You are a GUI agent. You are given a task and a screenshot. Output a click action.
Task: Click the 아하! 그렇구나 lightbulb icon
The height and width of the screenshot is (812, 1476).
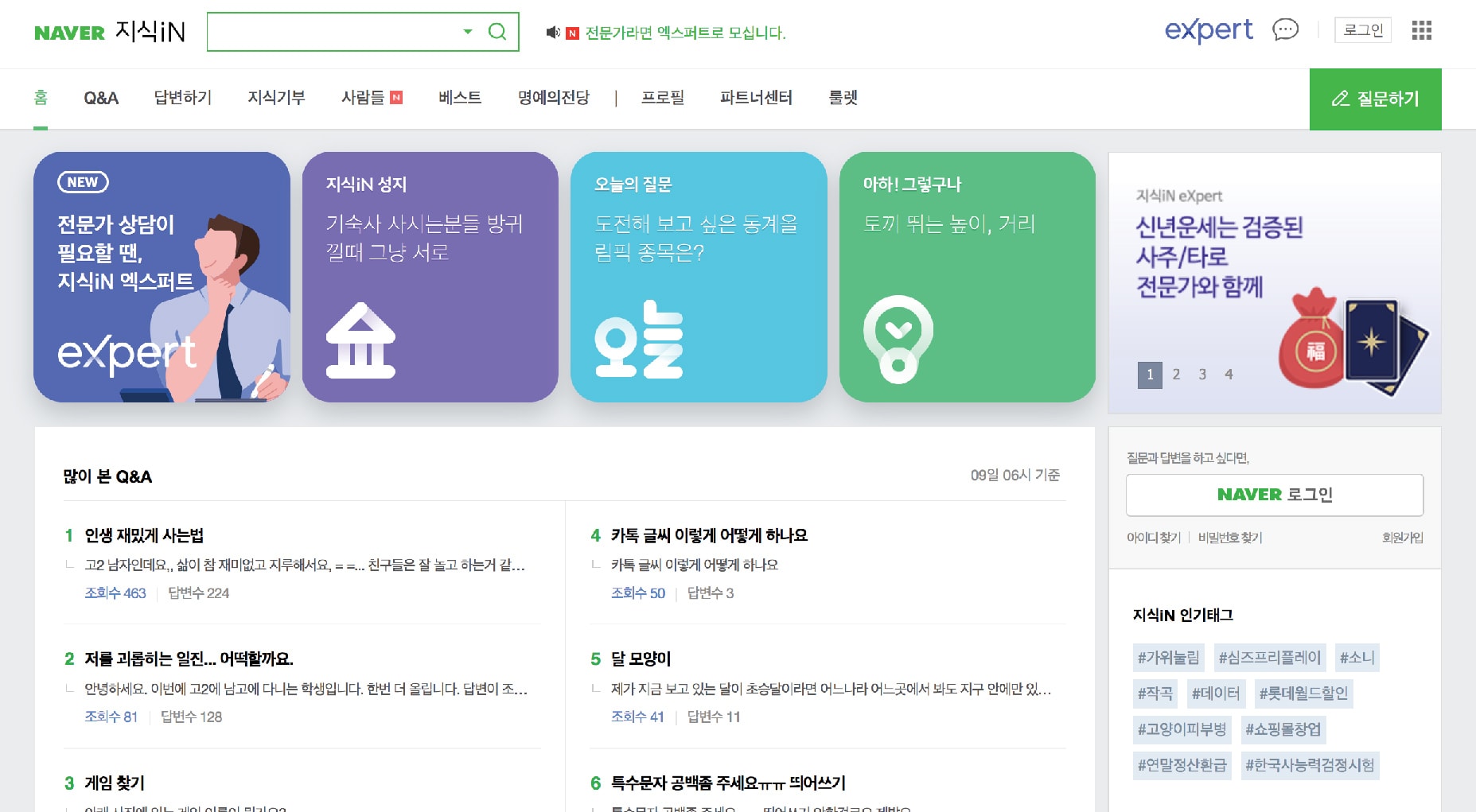point(898,339)
